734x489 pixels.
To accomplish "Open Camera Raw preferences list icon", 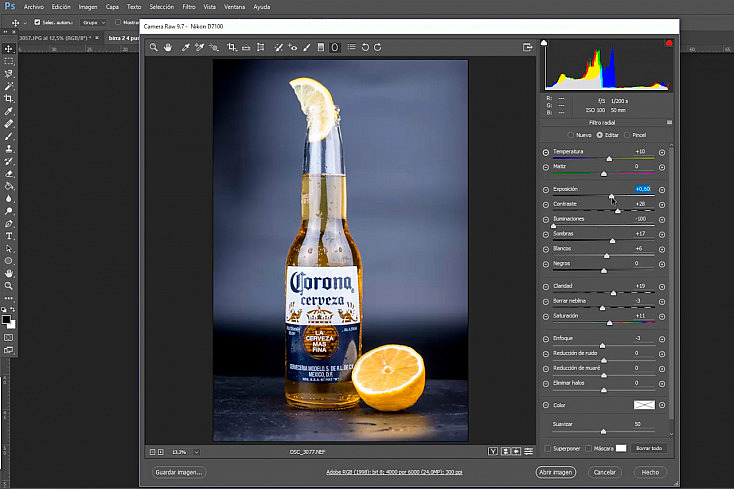I will pos(352,47).
